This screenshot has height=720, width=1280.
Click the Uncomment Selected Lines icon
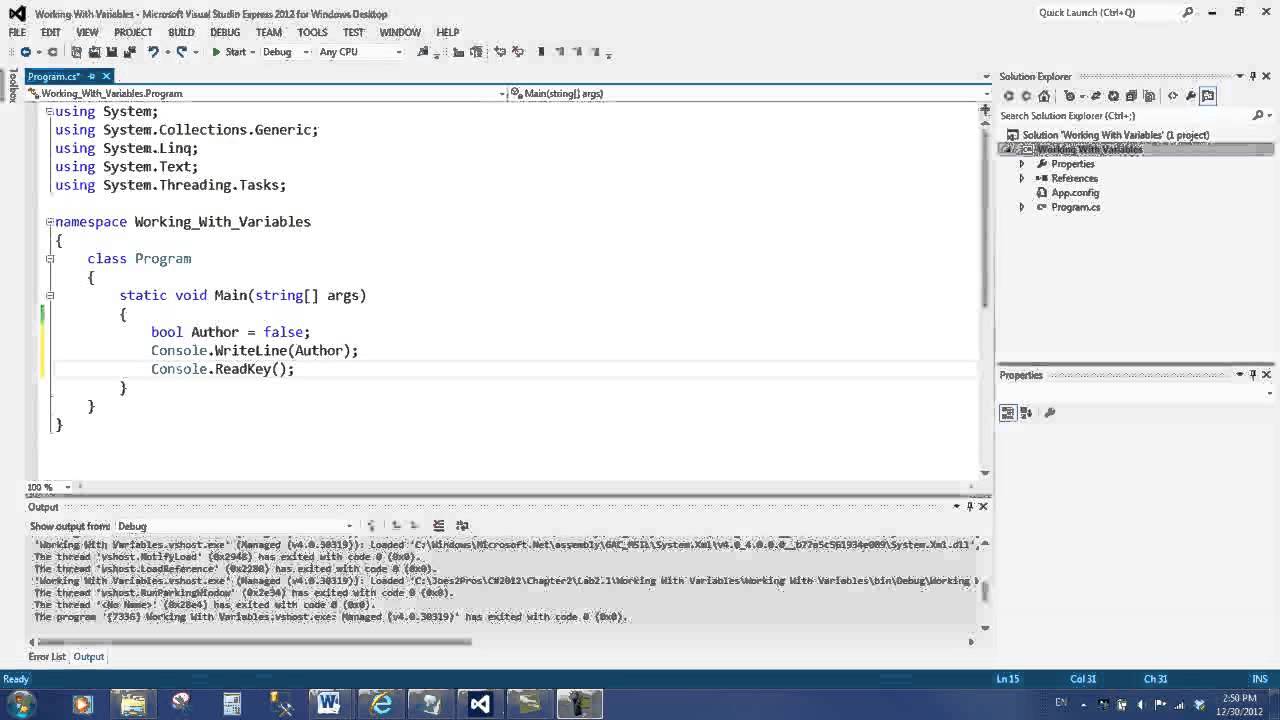tap(517, 52)
